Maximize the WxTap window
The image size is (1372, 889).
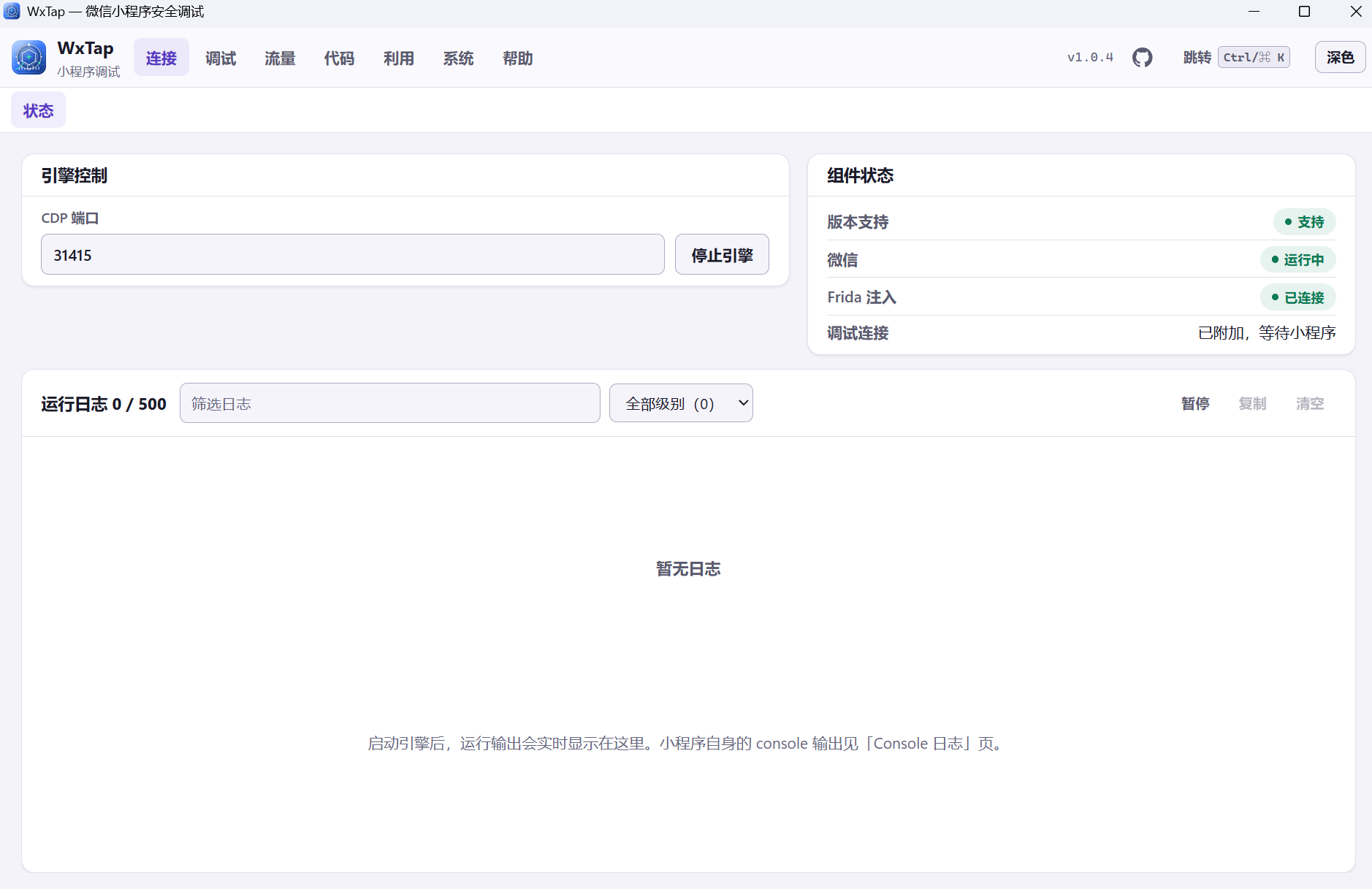[1305, 12]
